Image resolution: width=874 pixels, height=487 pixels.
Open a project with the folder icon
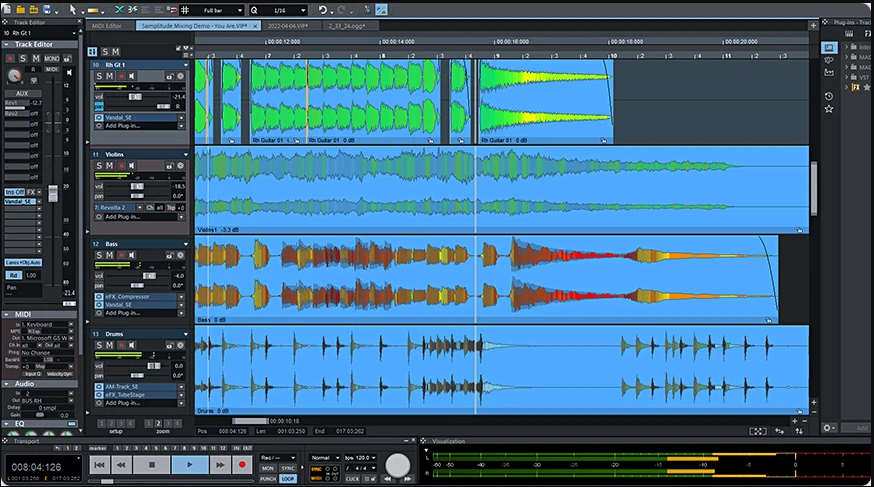21,9
